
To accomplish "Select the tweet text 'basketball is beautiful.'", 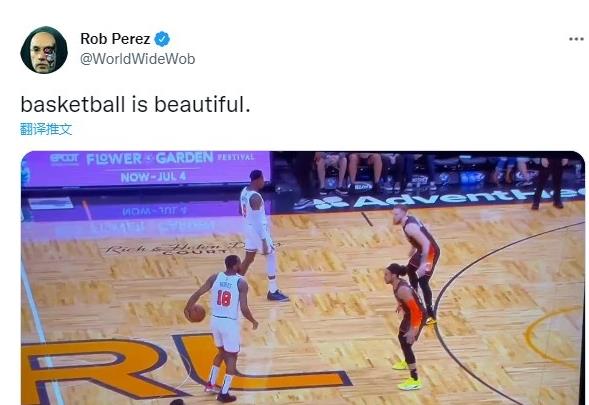I will point(135,104).
